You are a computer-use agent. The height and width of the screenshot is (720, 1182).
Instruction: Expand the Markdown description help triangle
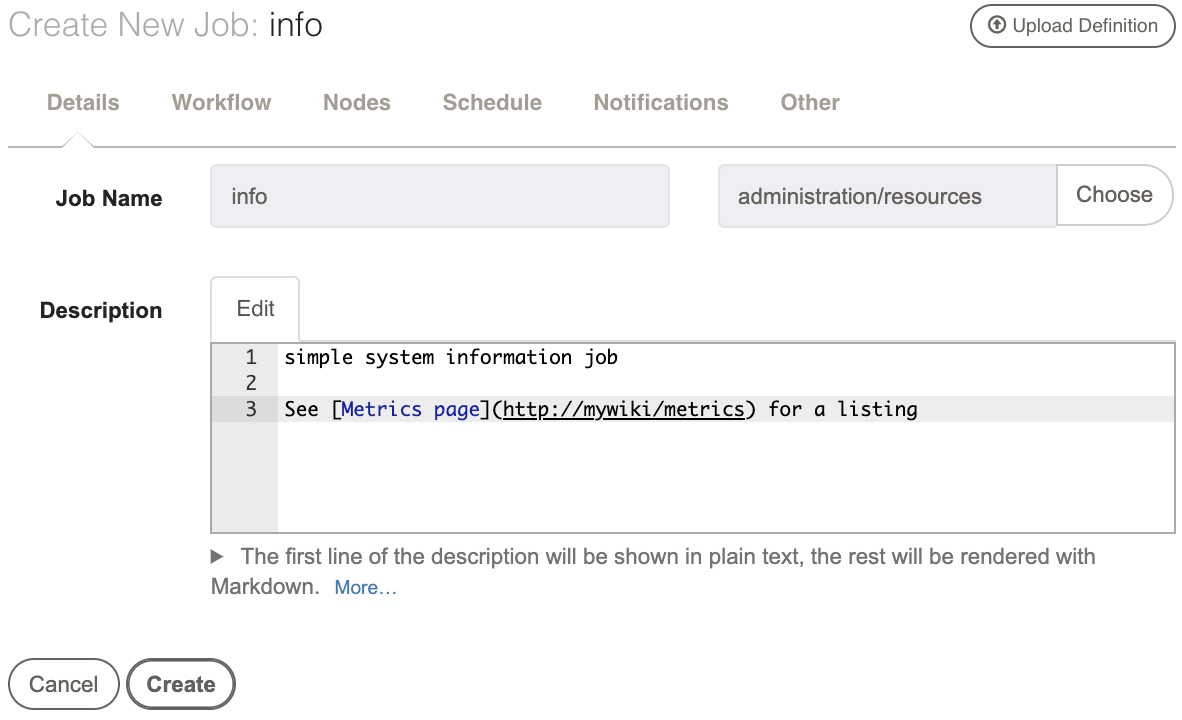[217, 556]
